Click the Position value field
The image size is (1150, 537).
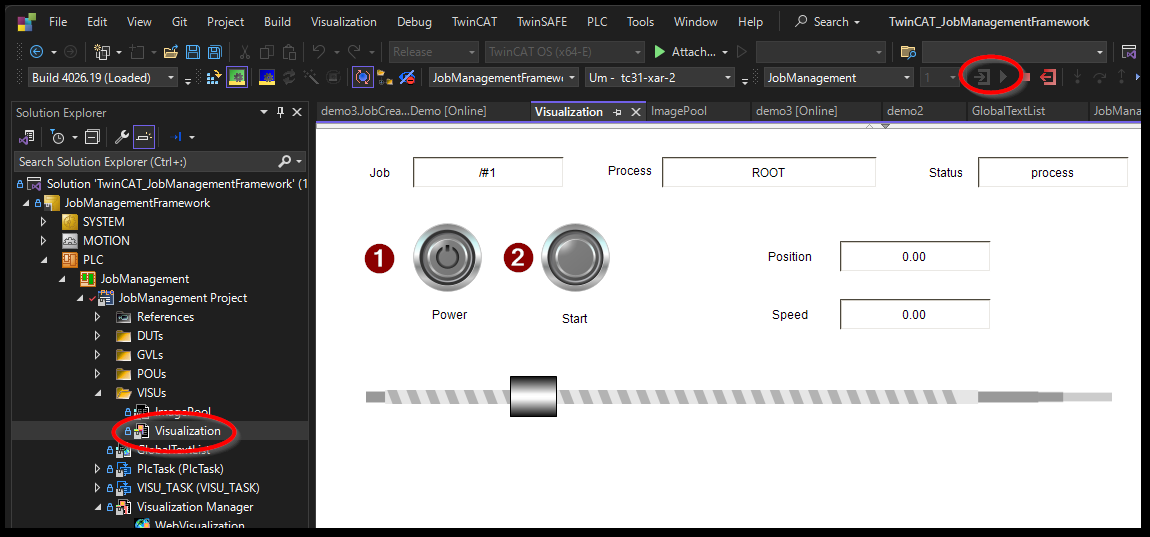915,257
